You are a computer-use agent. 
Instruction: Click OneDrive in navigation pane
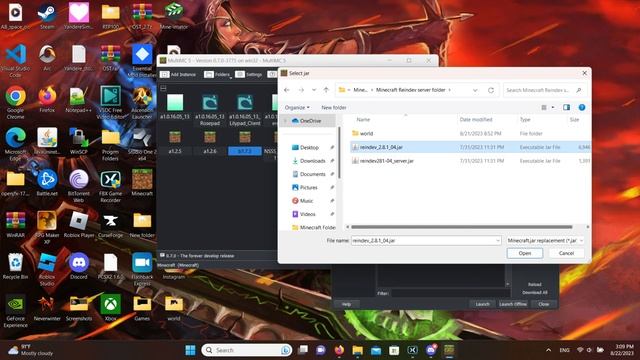310,121
